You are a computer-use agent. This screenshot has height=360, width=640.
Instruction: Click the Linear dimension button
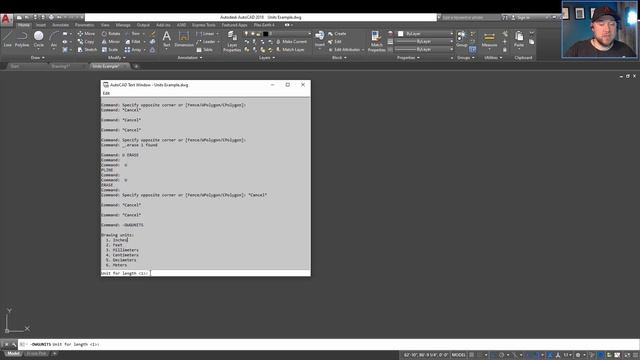coord(207,33)
